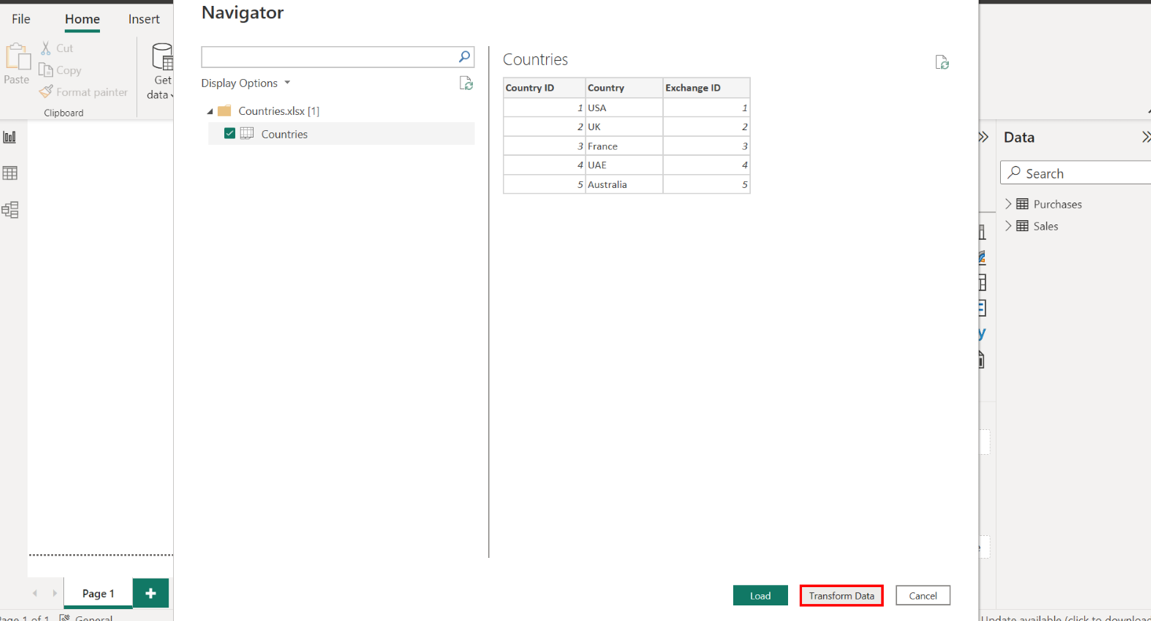Open the Display Options dropdown
The width and height of the screenshot is (1151, 621).
246,83
